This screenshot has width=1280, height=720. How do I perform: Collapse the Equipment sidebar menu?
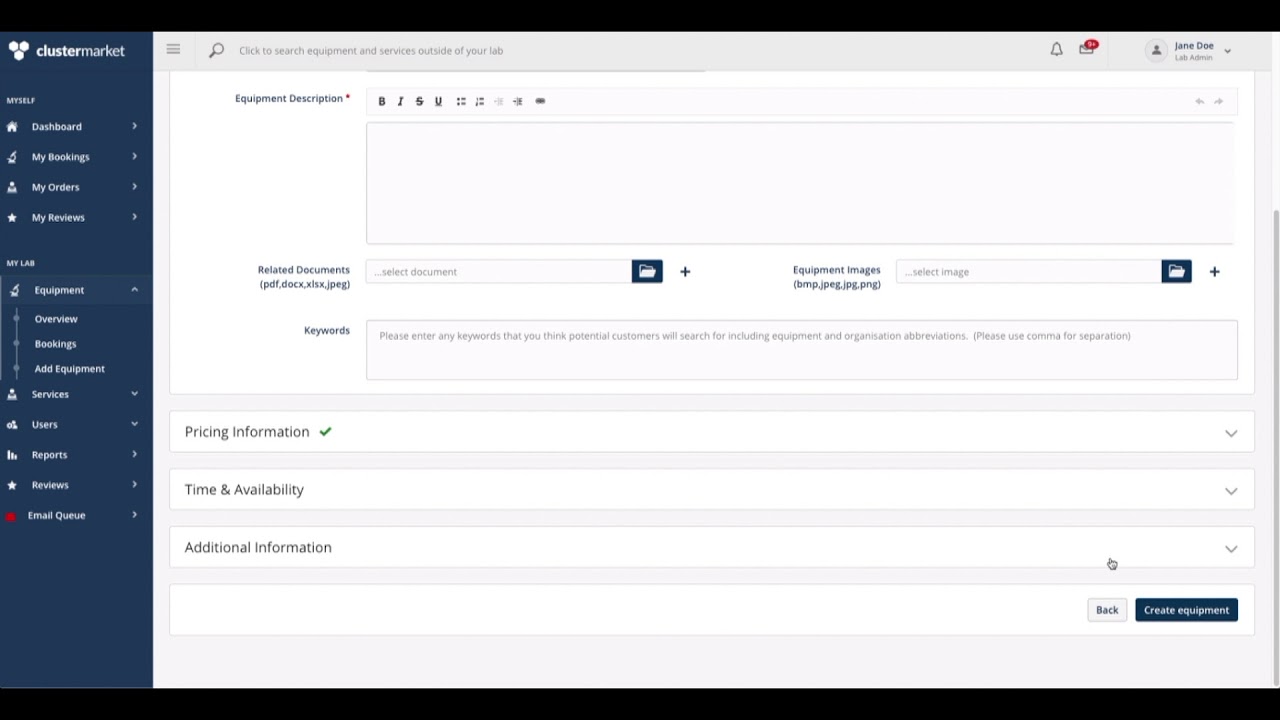(x=76, y=290)
